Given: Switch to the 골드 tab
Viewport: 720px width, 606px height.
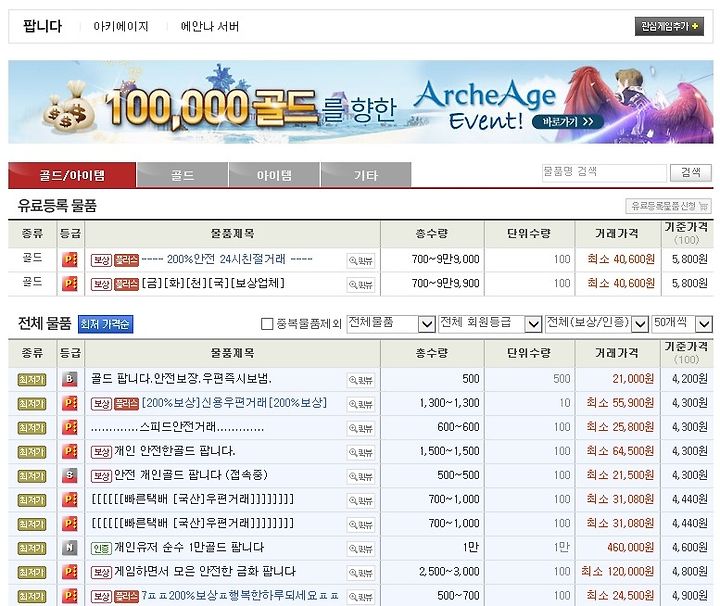Looking at the screenshot, I should [182, 175].
